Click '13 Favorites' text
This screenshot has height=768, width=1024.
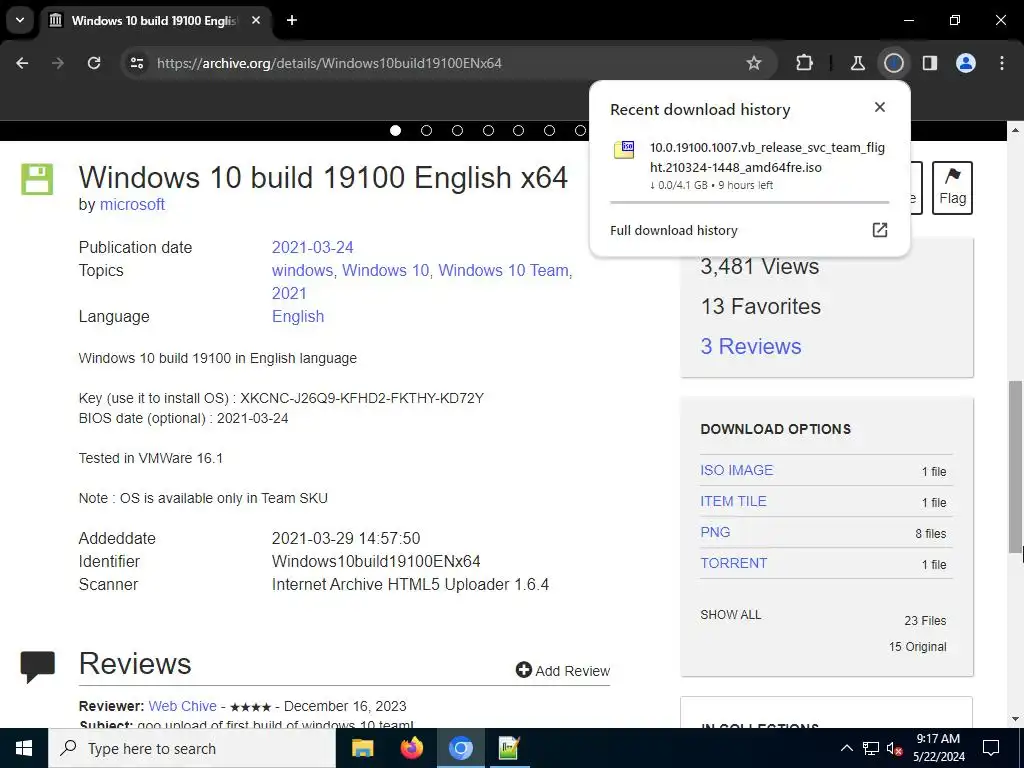(760, 306)
